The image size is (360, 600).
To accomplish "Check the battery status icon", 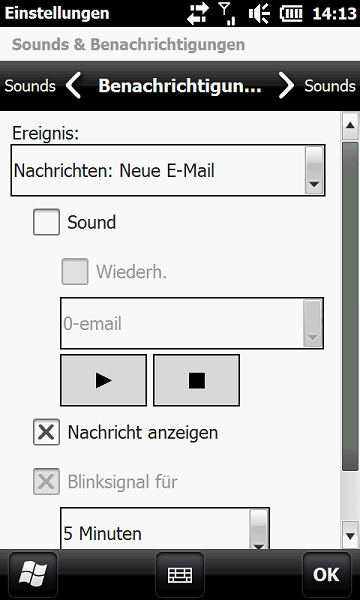I will tap(291, 14).
